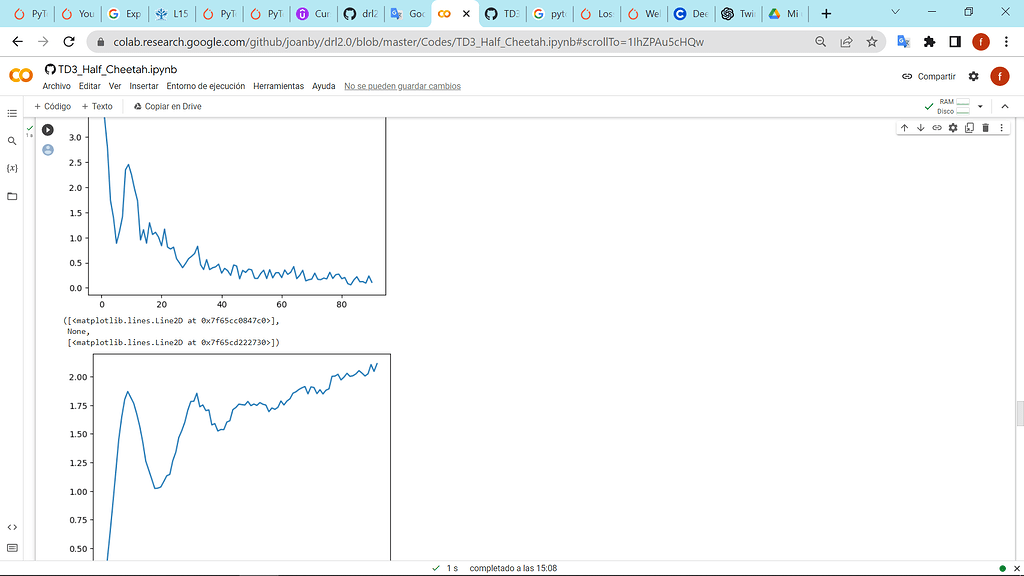Open the search and replace panel

(x=12, y=141)
